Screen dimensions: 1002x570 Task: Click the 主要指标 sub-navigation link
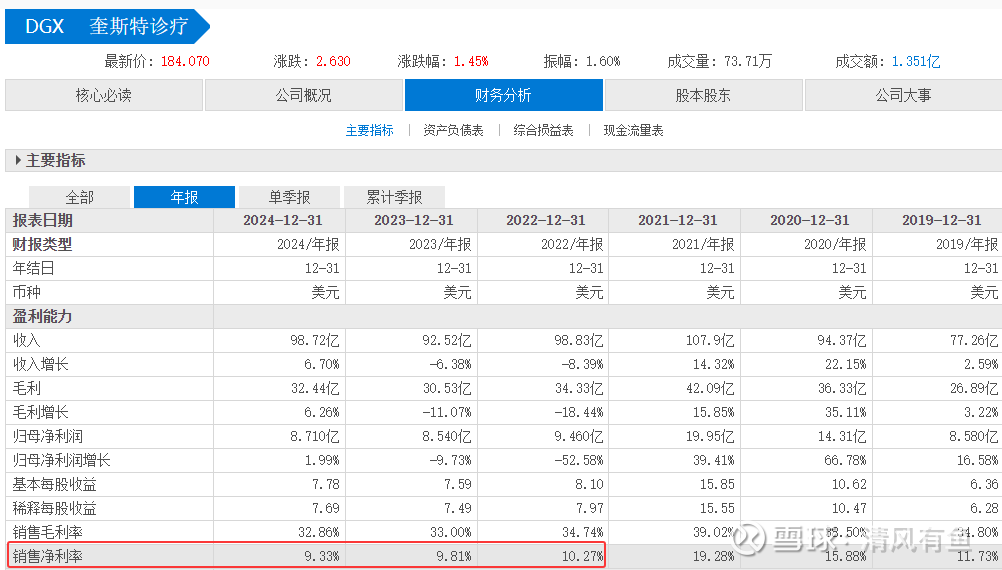pos(369,130)
